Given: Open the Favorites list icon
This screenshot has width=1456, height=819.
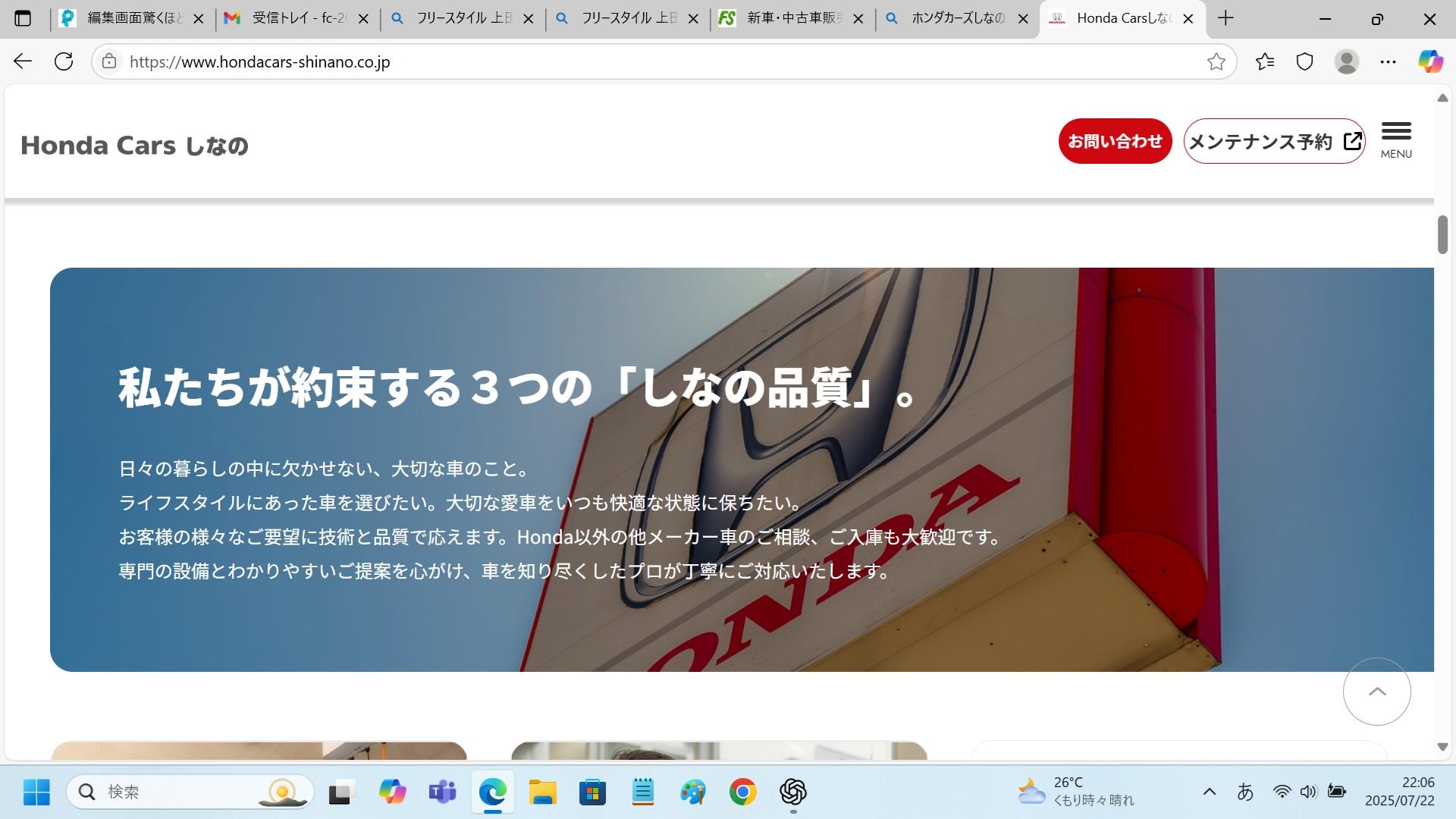Looking at the screenshot, I should [1264, 61].
